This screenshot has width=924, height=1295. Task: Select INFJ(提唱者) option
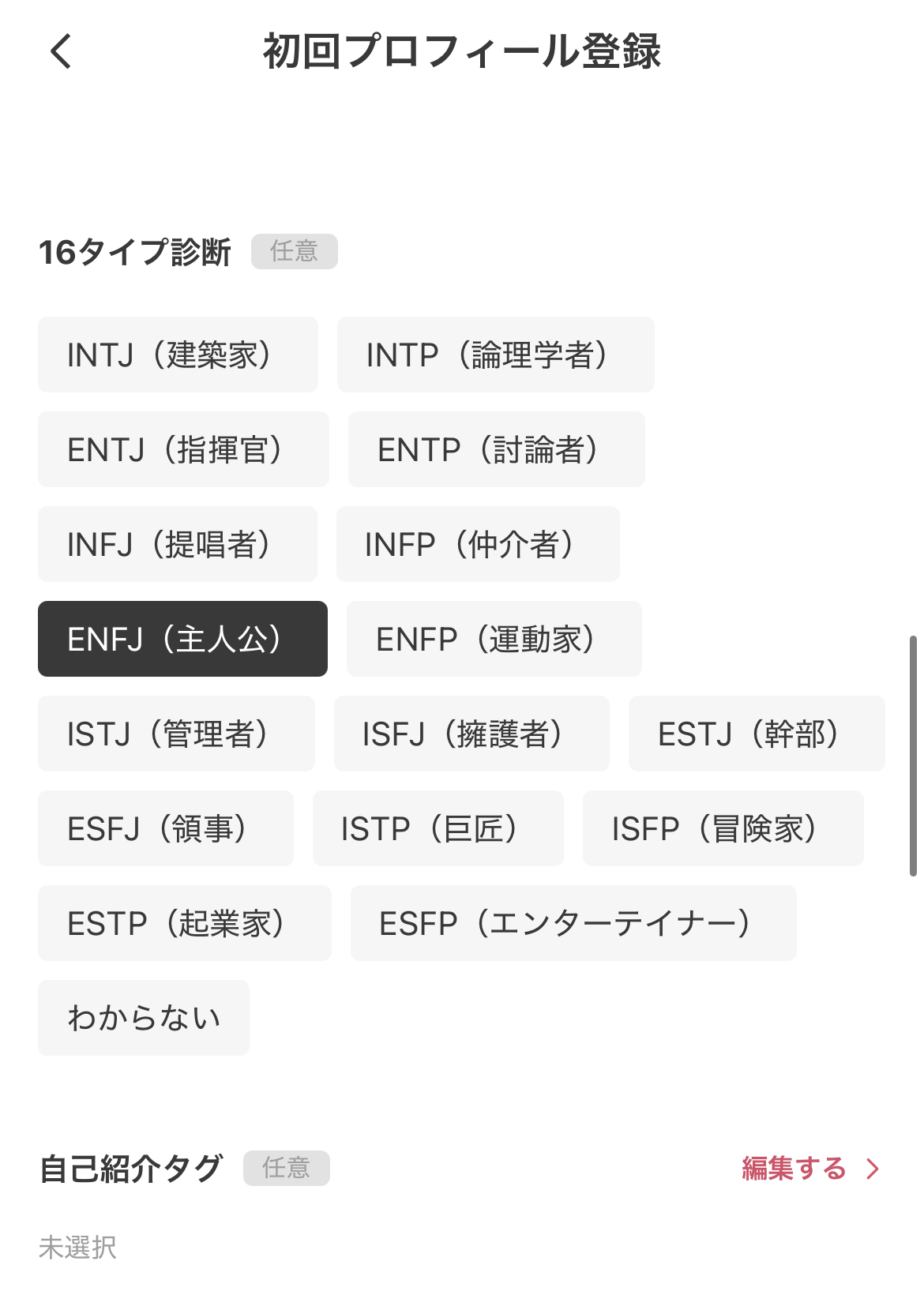(x=178, y=544)
